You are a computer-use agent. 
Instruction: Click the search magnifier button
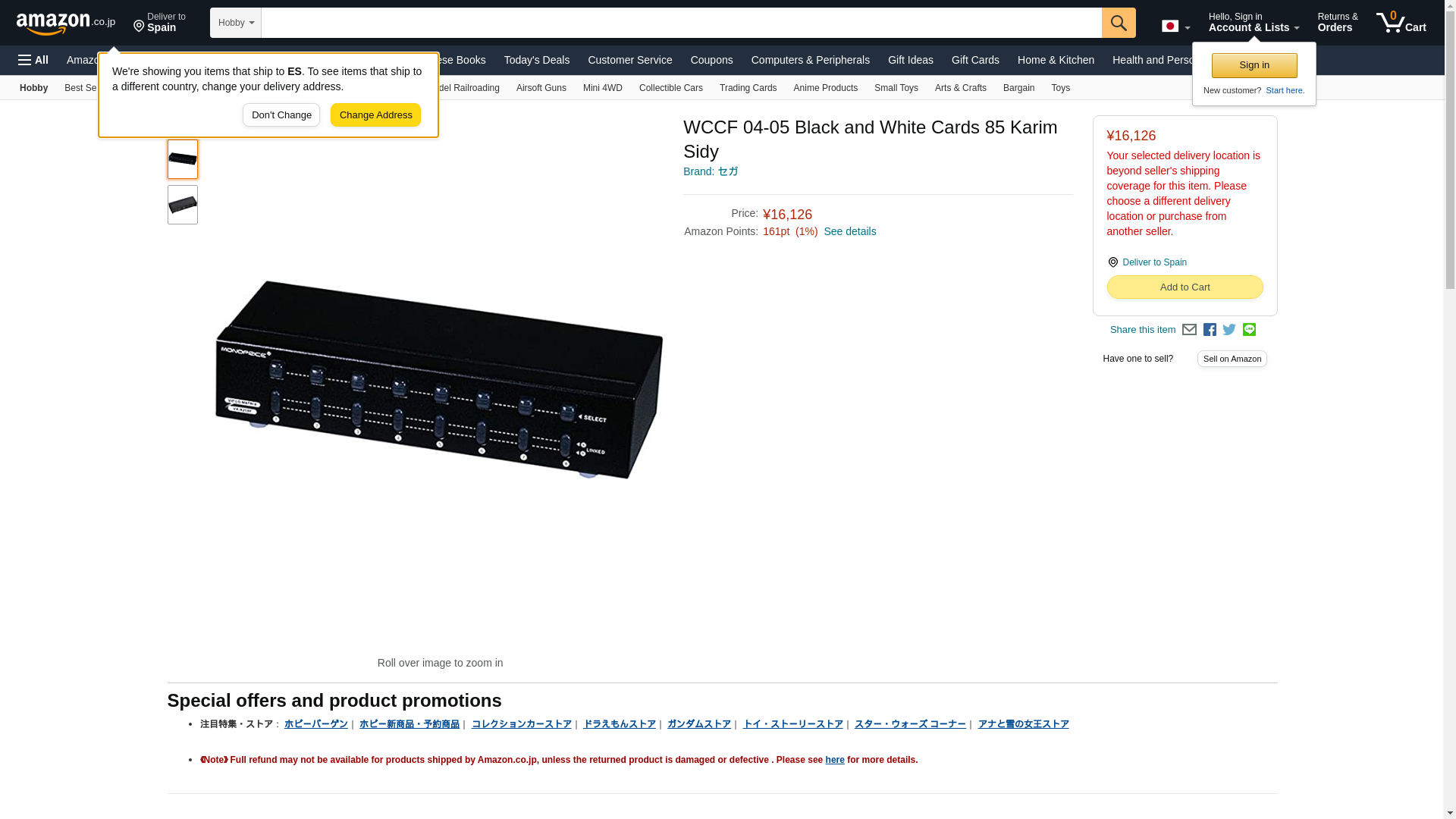point(1119,23)
